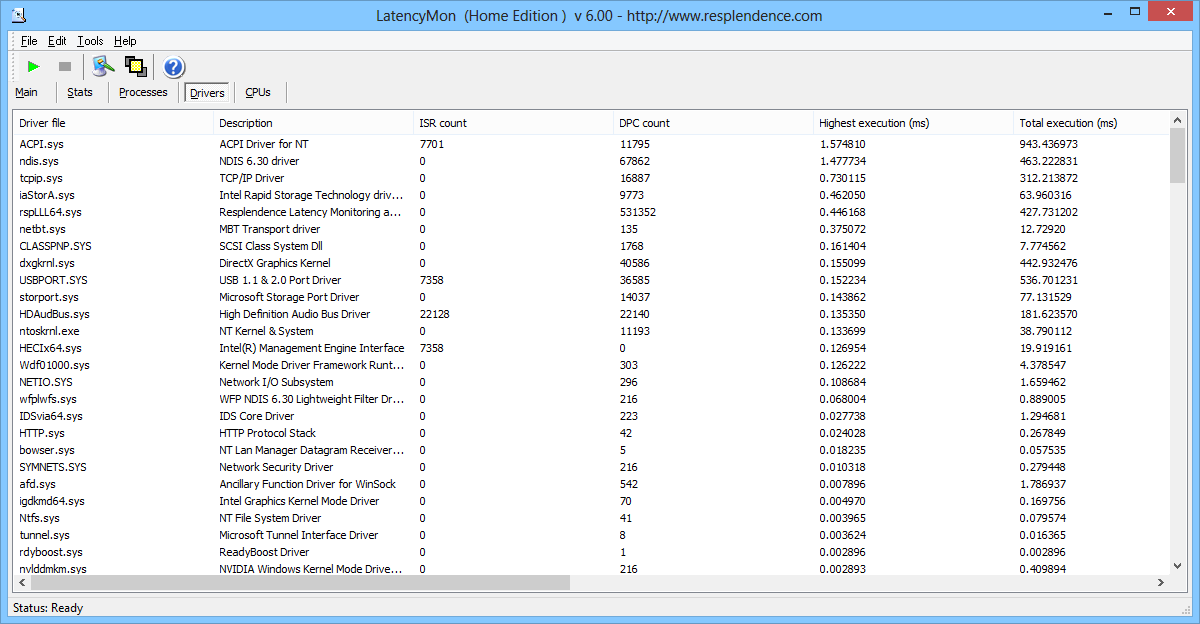Select the rspLLL64.sys driver row
This screenshot has width=1200, height=624.
coord(591,212)
